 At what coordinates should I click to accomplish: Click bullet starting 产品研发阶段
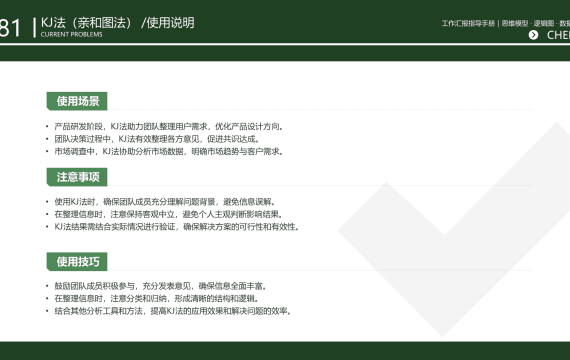coord(169,127)
